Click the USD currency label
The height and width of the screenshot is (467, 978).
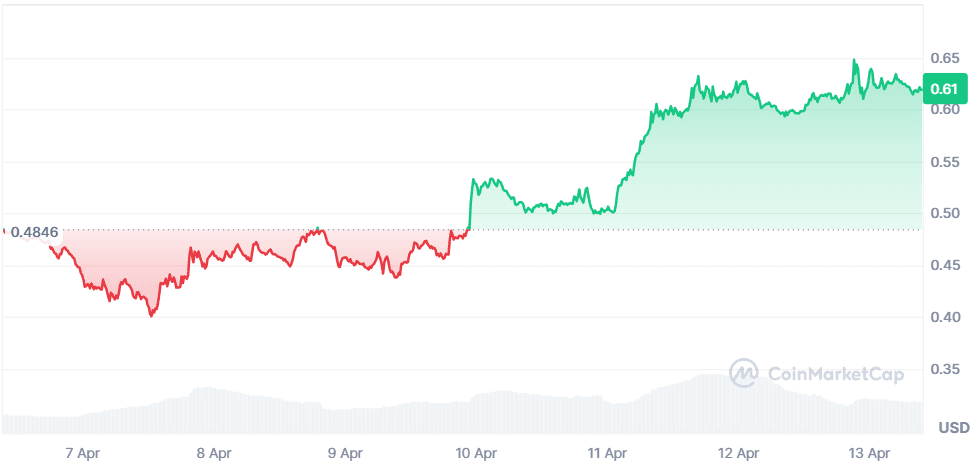pos(953,428)
